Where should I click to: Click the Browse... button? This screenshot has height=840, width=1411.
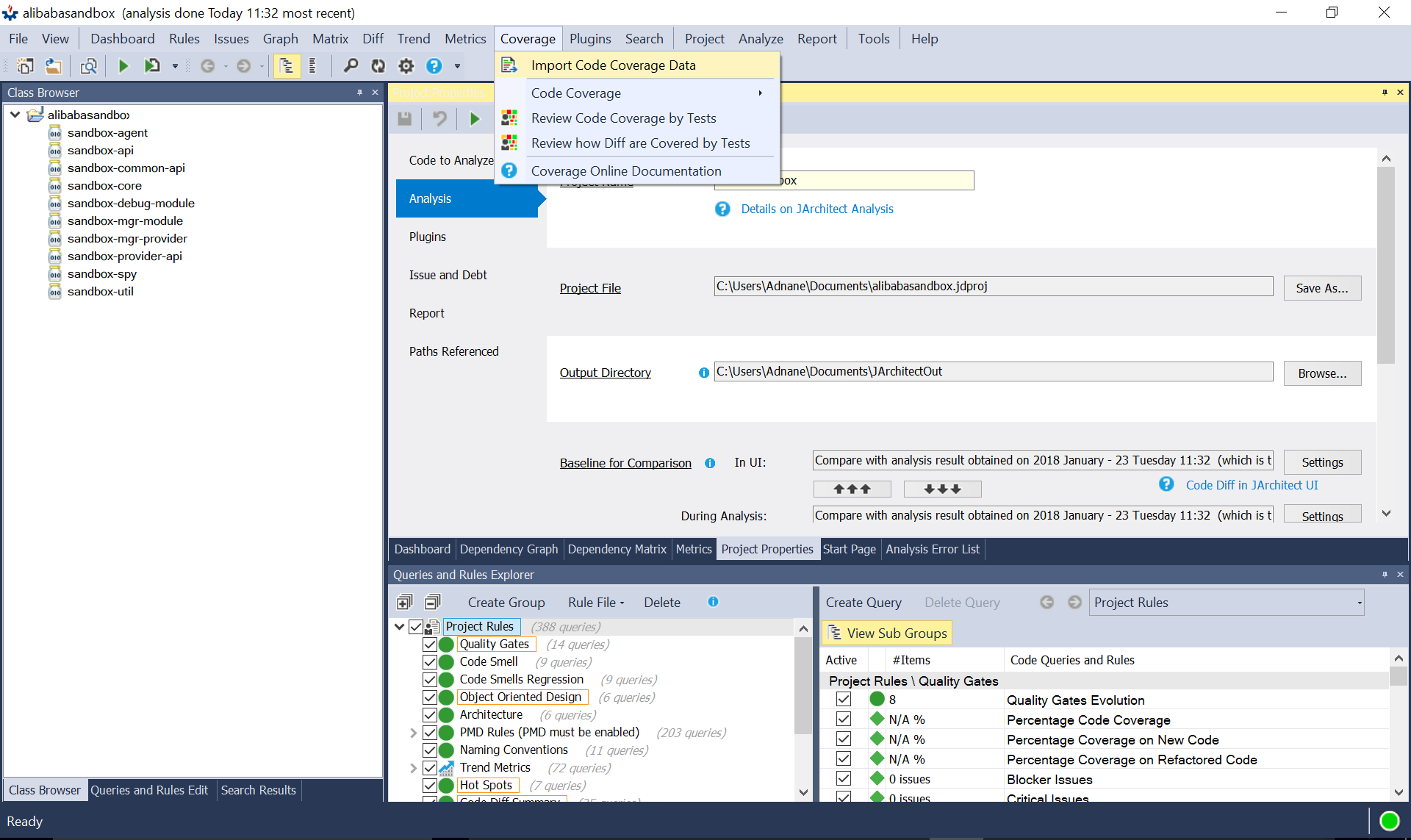pyautogui.click(x=1322, y=373)
